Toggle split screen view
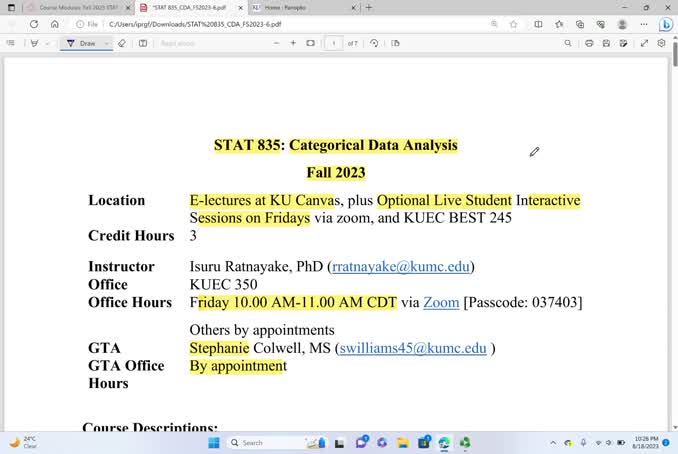 [x=538, y=24]
